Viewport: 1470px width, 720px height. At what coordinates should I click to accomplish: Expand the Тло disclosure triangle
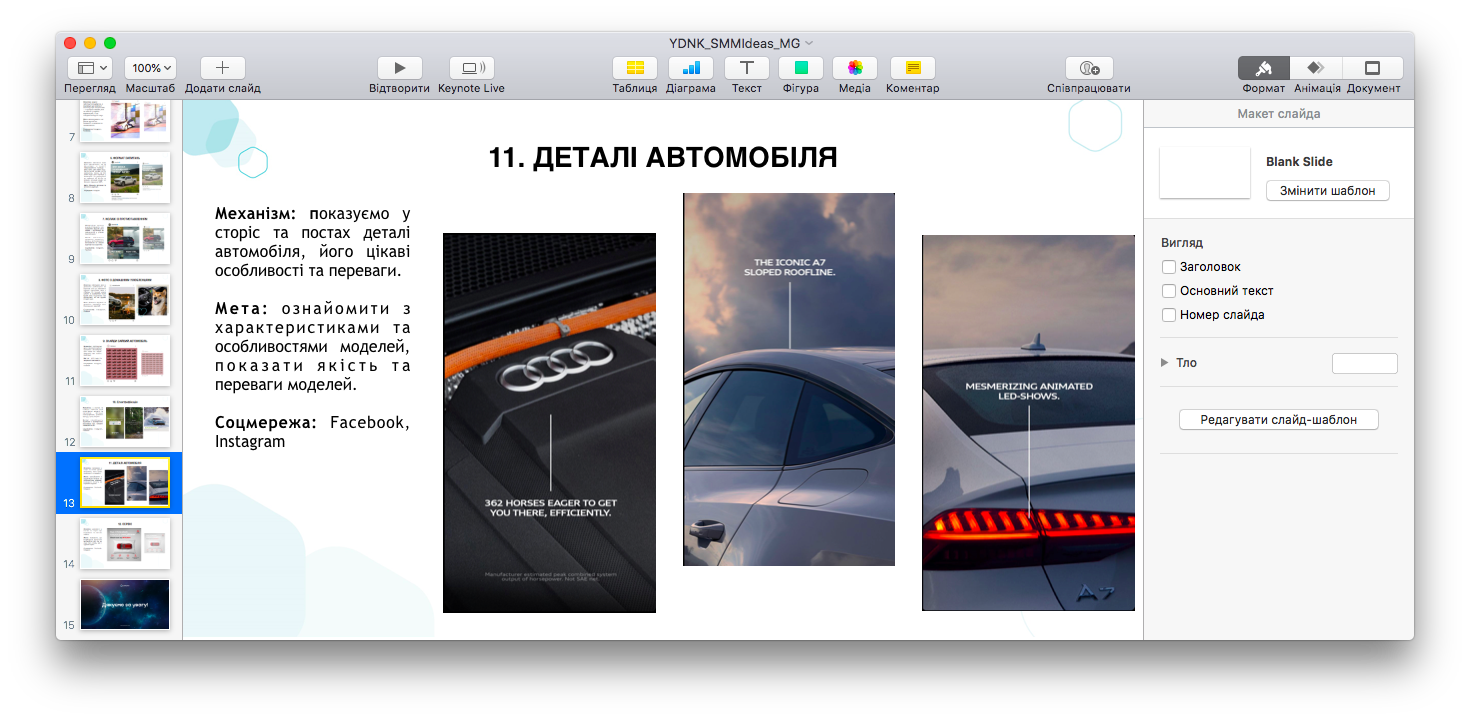pyautogui.click(x=1164, y=363)
